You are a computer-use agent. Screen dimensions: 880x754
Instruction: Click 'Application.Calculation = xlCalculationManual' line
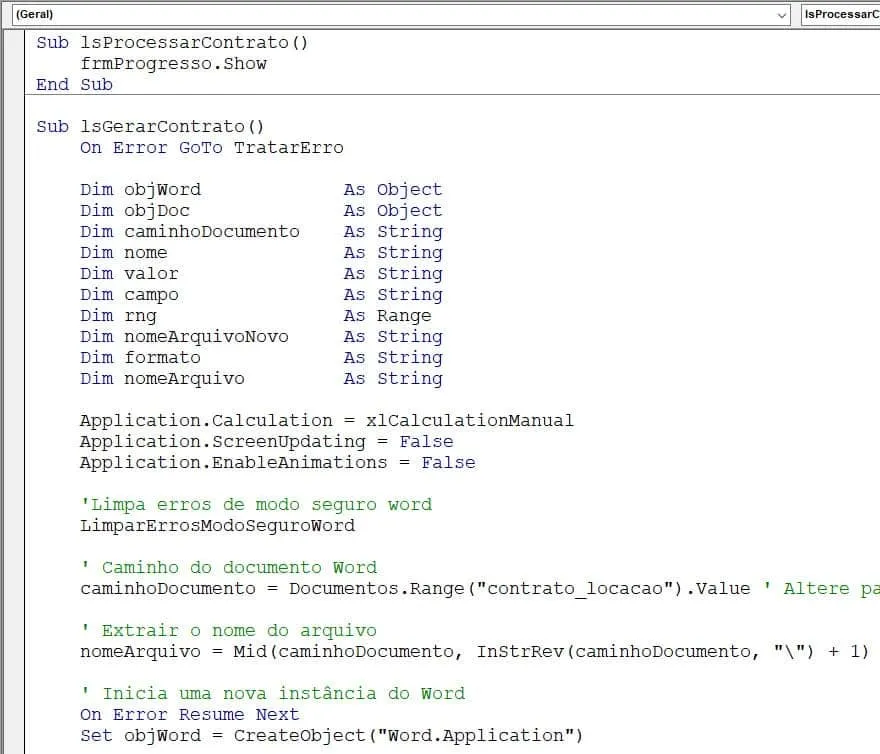coord(327,421)
